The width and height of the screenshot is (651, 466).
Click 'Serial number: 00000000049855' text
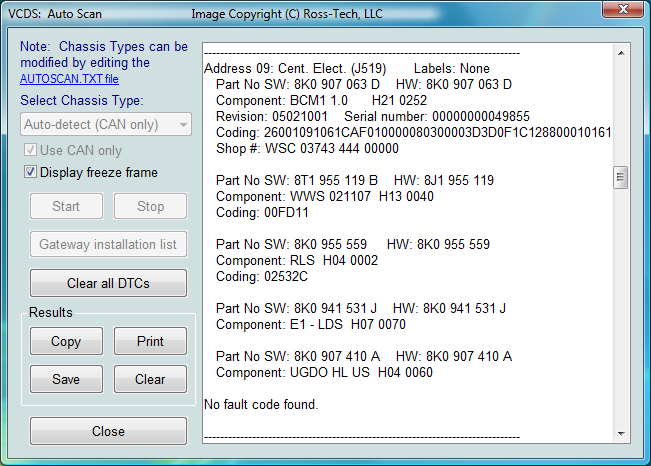click(437, 116)
